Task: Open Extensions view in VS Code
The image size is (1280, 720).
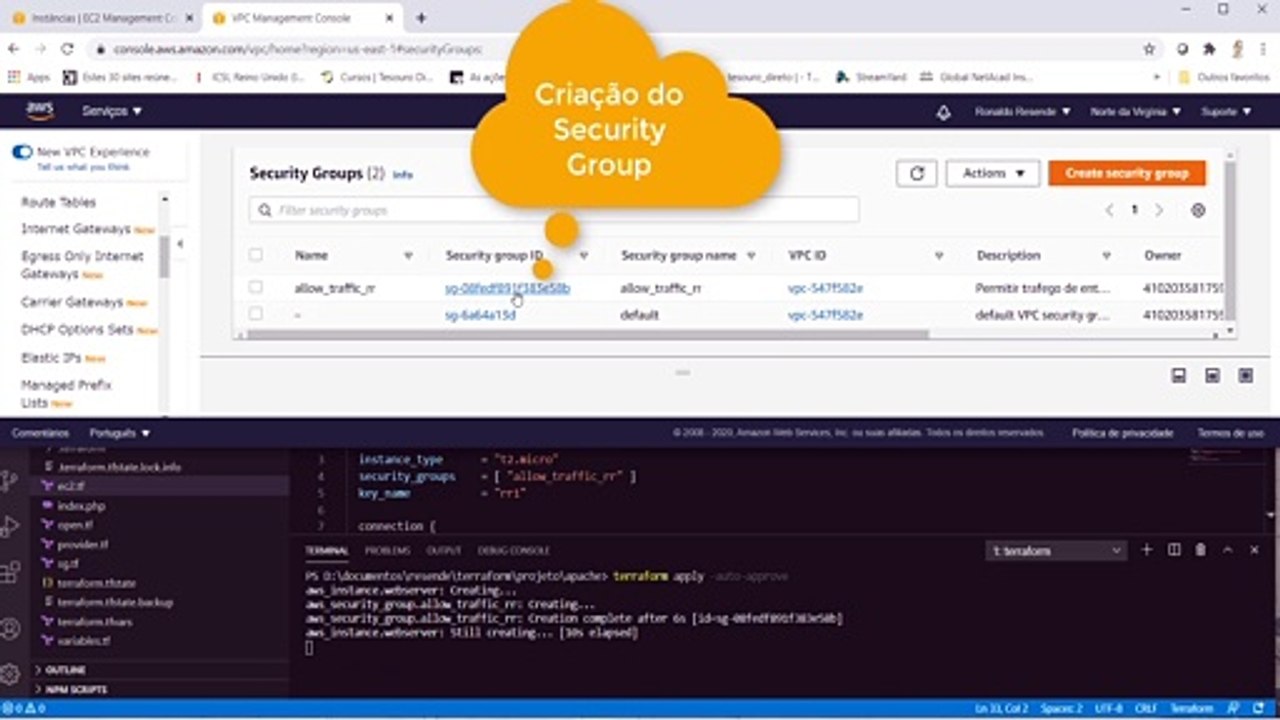Action: [10, 572]
